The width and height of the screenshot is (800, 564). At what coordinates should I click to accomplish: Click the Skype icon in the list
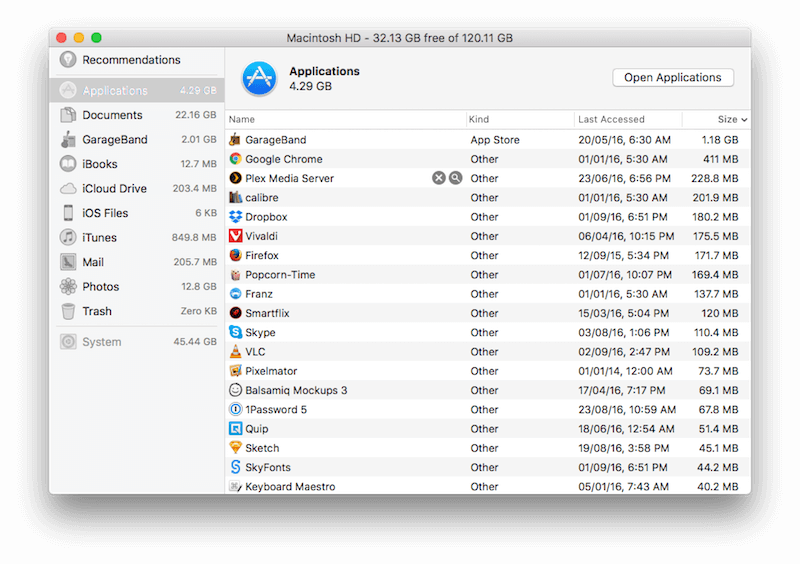pyautogui.click(x=235, y=332)
